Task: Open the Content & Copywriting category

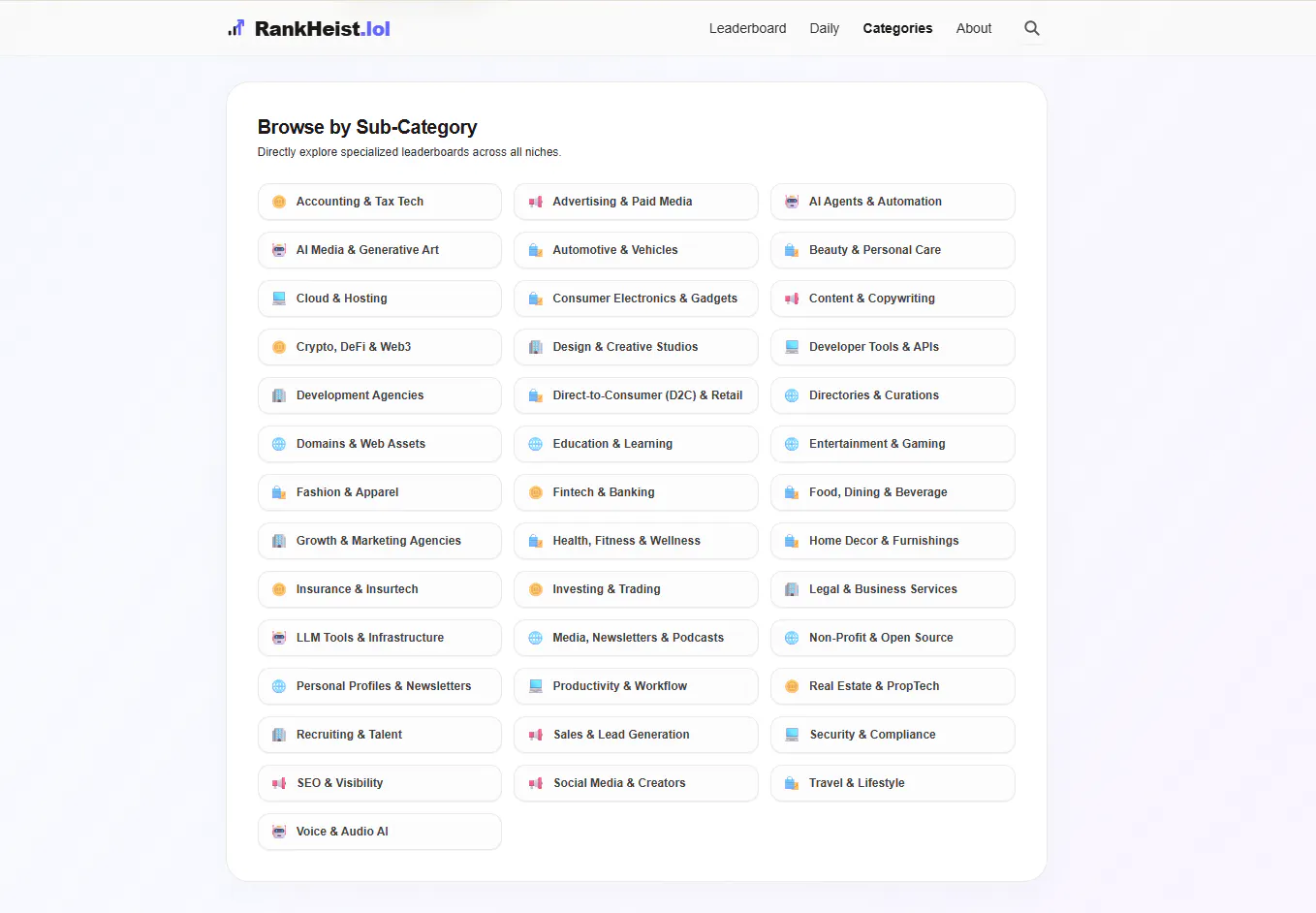Action: pyautogui.click(x=893, y=299)
